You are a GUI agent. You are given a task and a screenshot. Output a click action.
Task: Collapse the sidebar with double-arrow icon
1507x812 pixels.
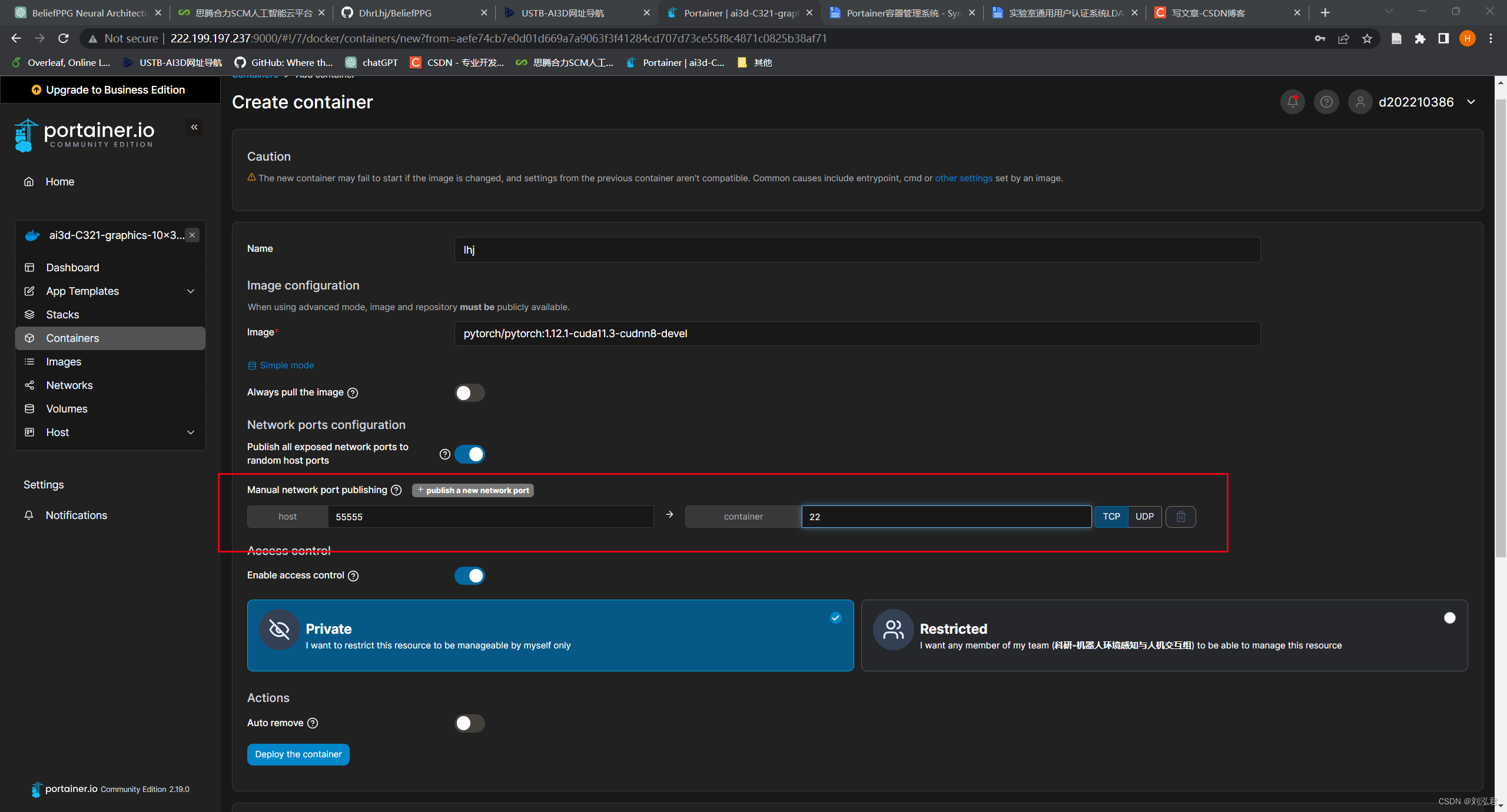[x=194, y=127]
